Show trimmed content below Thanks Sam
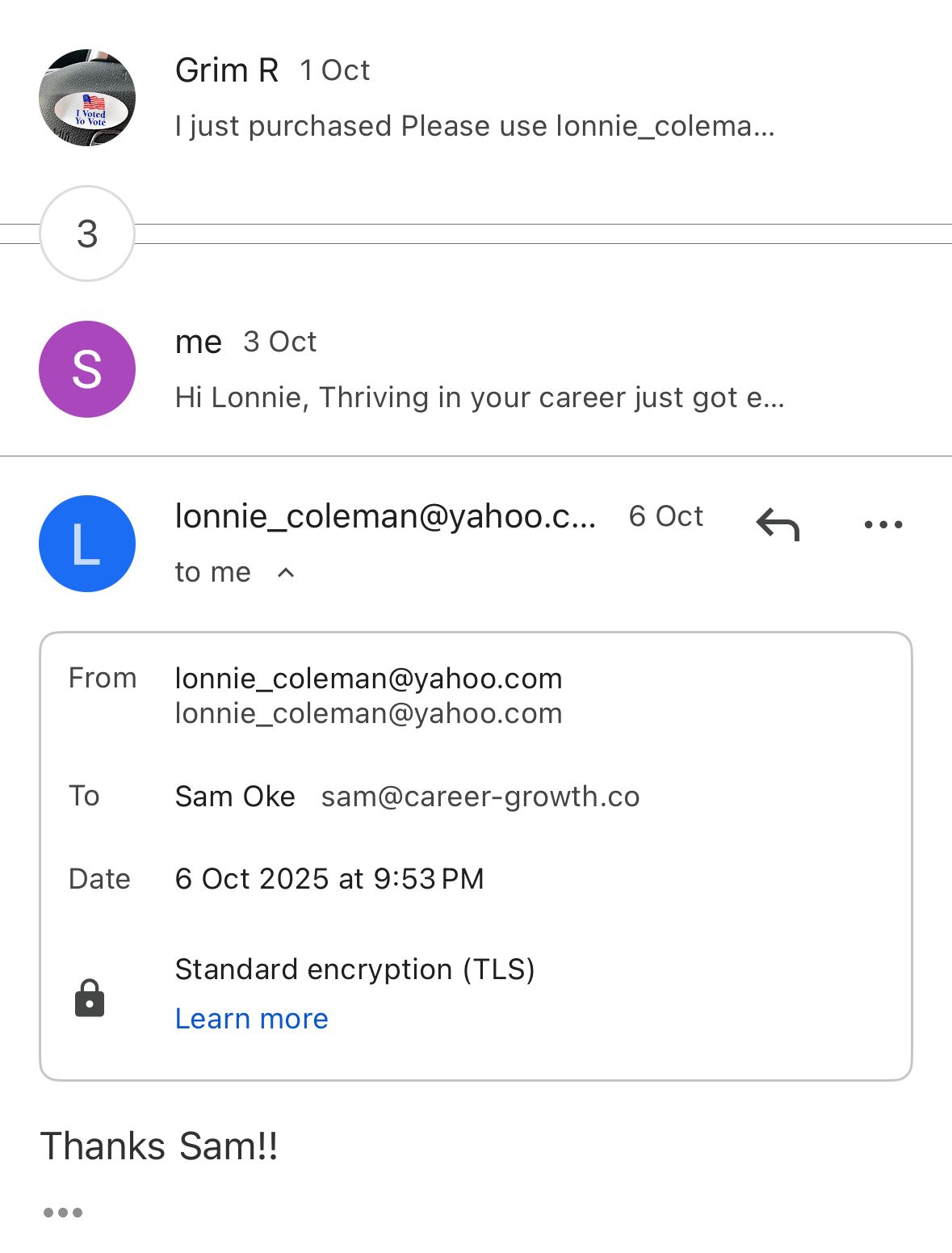Image resolution: width=952 pixels, height=1253 pixels. pos(63,1212)
